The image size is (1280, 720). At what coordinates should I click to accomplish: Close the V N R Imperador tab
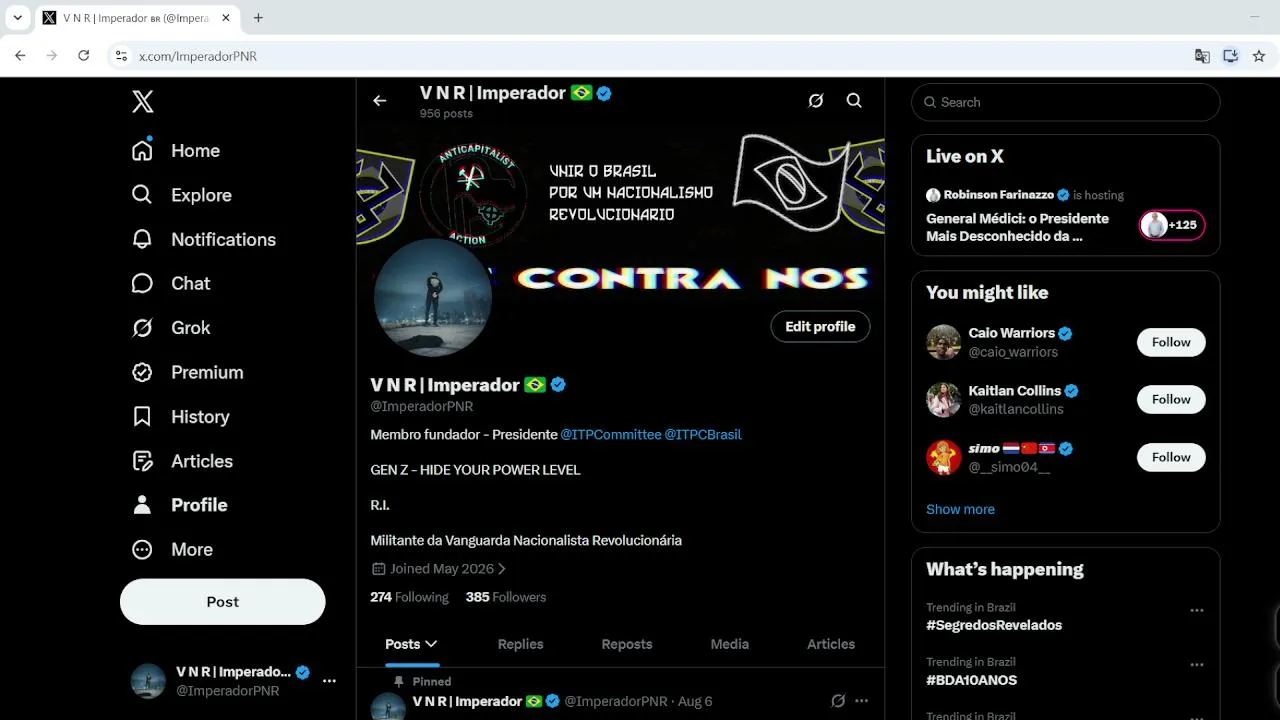(227, 18)
